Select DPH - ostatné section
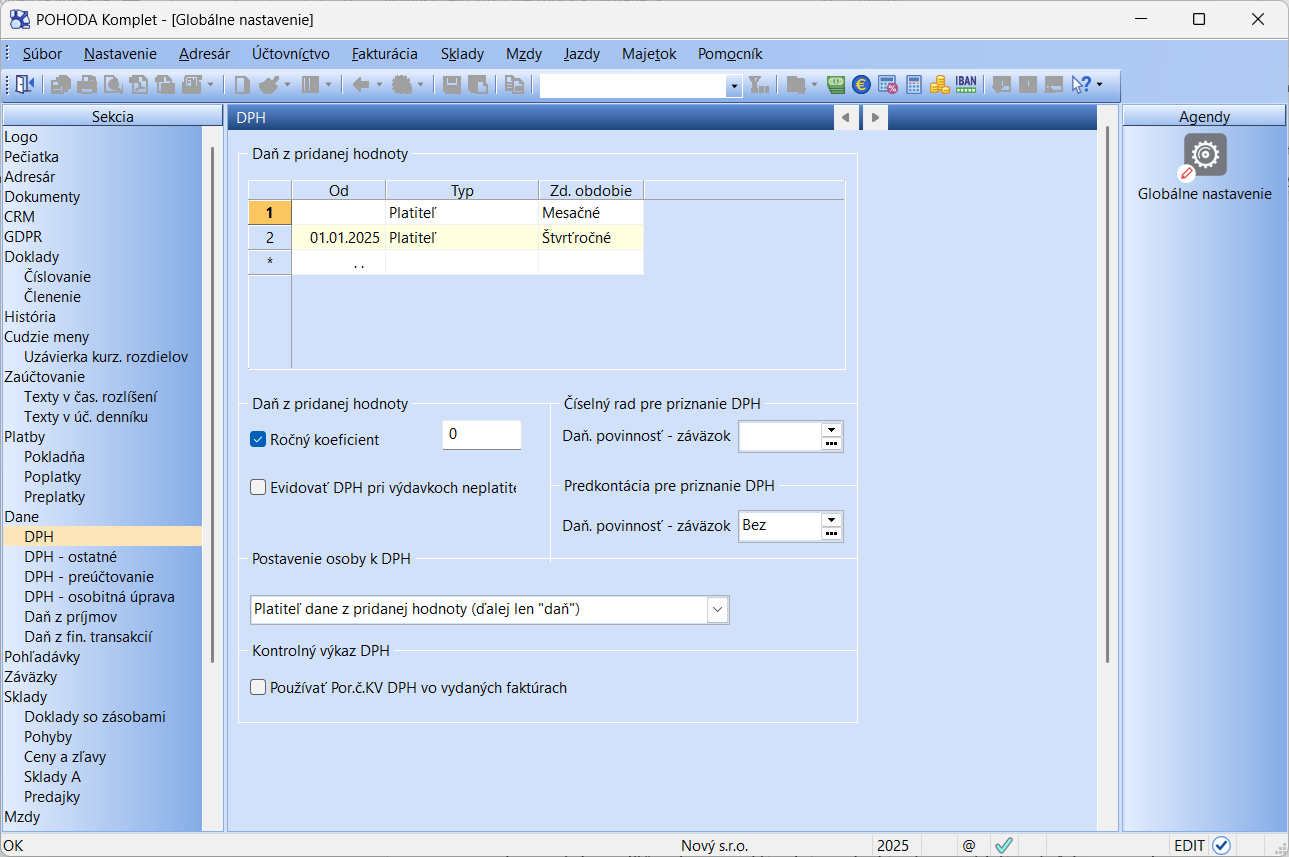Image resolution: width=1289 pixels, height=857 pixels. click(x=71, y=557)
